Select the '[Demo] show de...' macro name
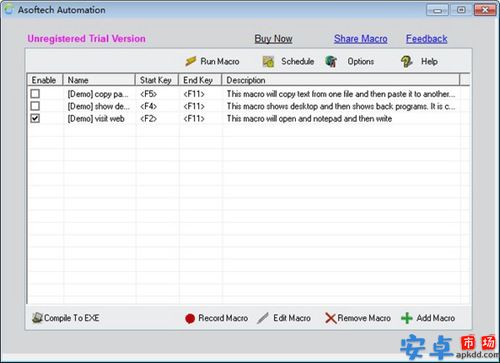 tap(98, 106)
